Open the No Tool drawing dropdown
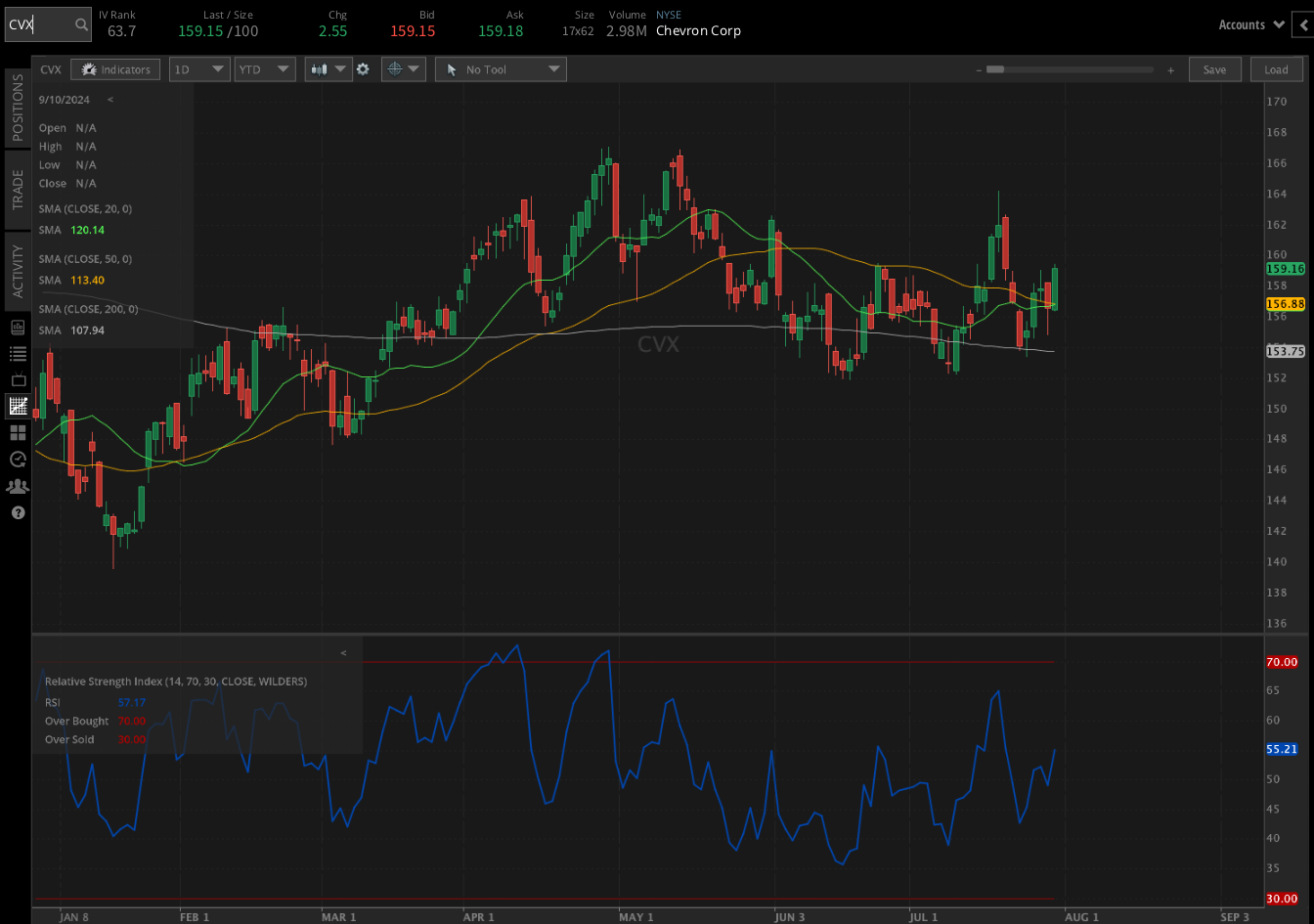The width and height of the screenshot is (1314, 924). [x=501, y=69]
